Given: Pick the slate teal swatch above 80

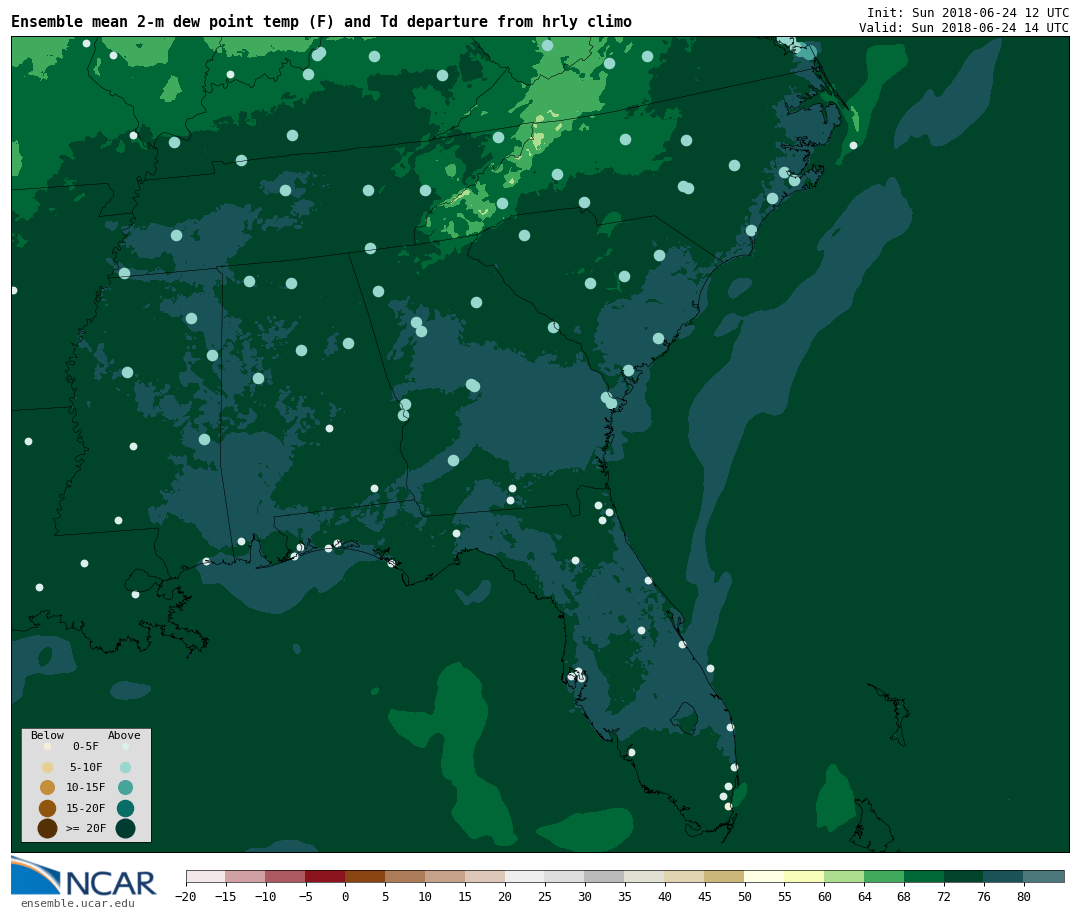Looking at the screenshot, I should [1044, 876].
